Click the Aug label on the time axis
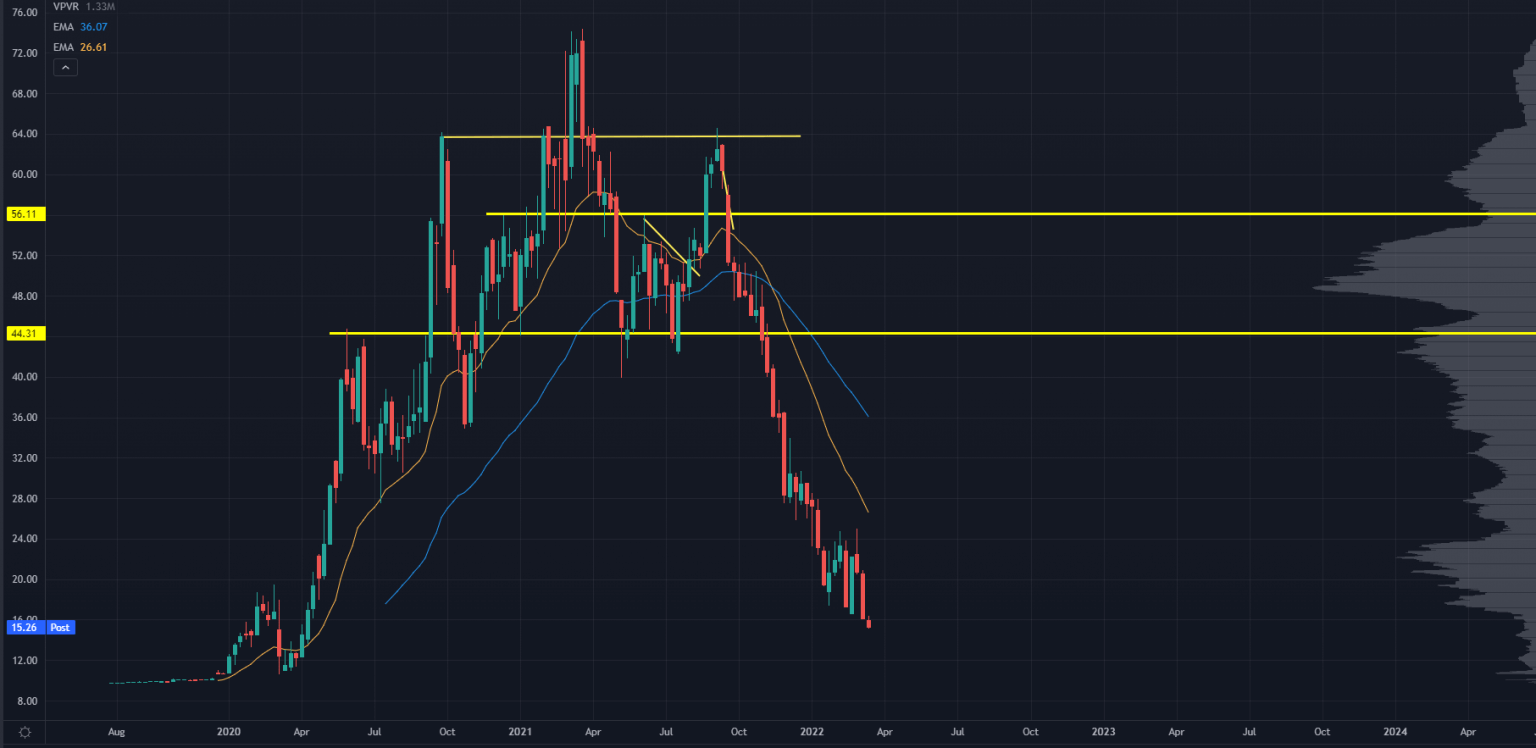 click(117, 732)
